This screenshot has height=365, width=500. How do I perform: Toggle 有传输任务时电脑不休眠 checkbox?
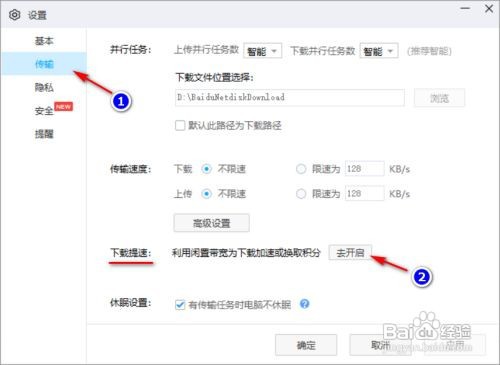pyautogui.click(x=180, y=304)
